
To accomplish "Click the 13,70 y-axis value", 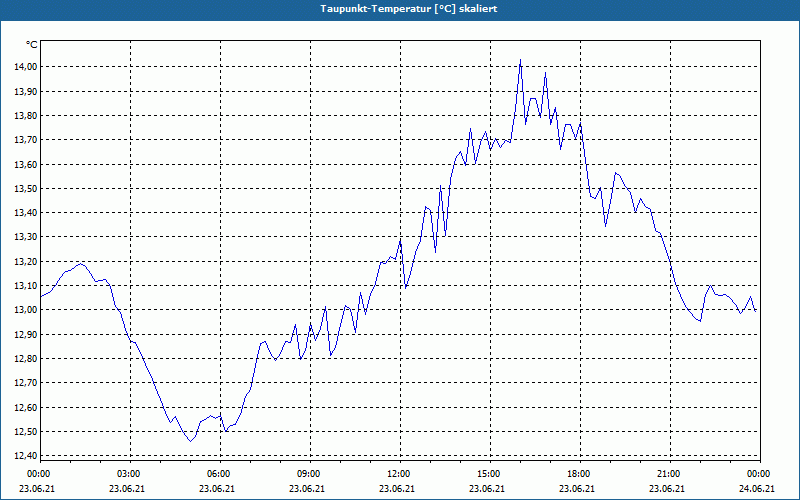I will (x=25, y=140).
